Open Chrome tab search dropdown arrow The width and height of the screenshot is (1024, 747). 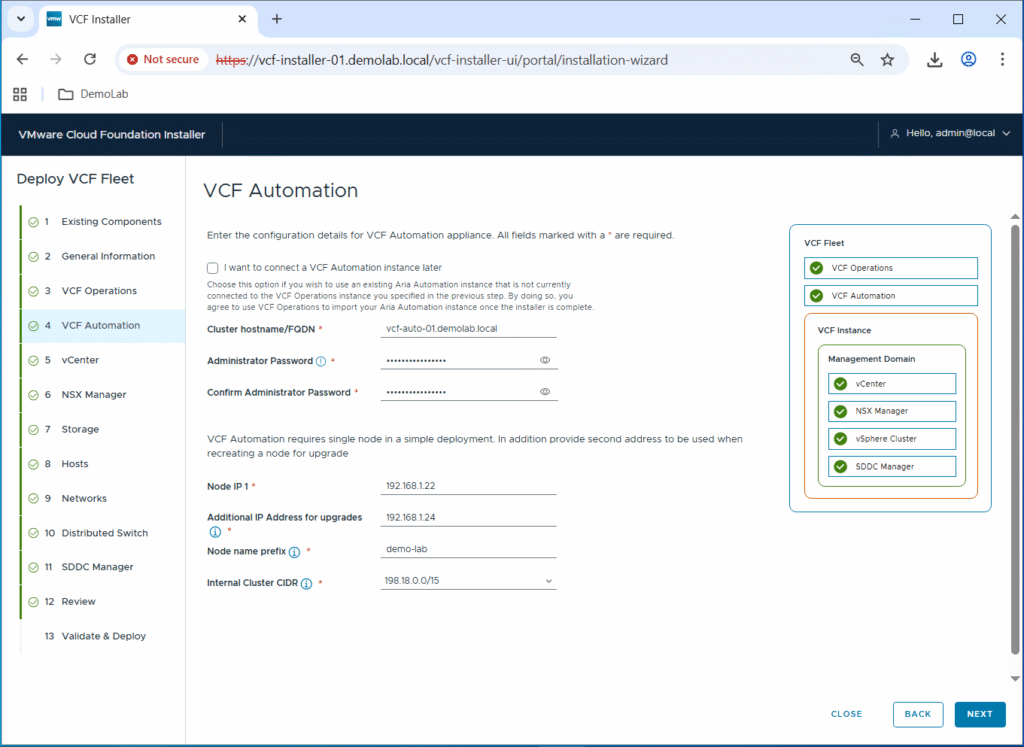point(20,19)
